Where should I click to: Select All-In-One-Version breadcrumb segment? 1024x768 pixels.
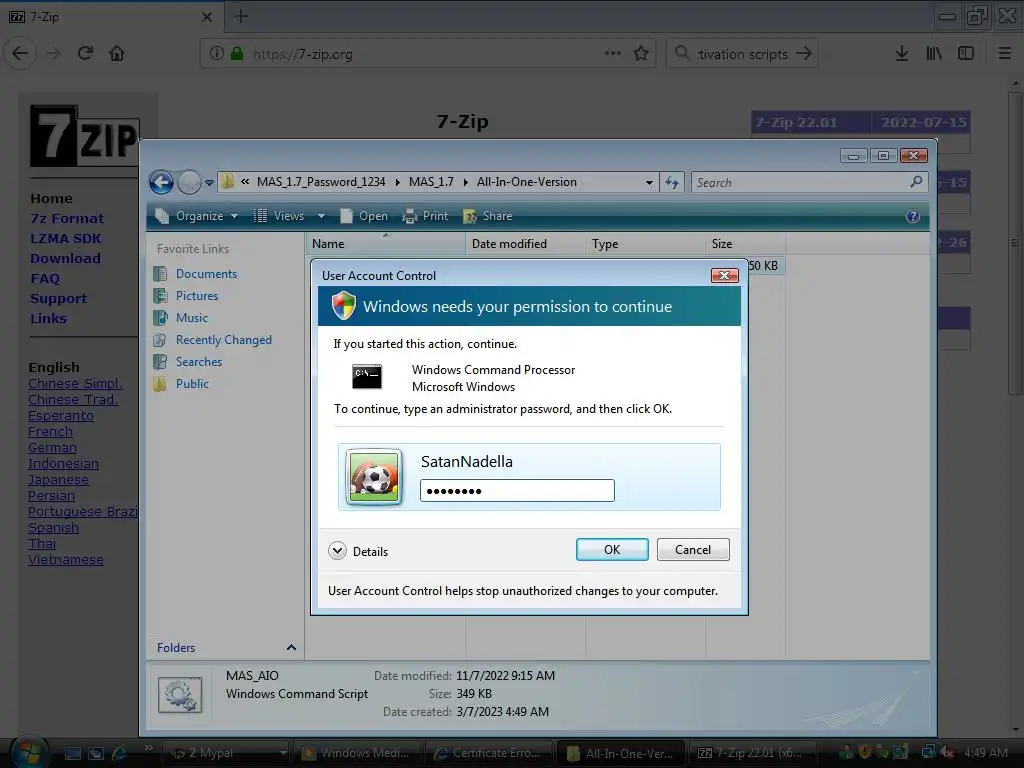(x=526, y=182)
